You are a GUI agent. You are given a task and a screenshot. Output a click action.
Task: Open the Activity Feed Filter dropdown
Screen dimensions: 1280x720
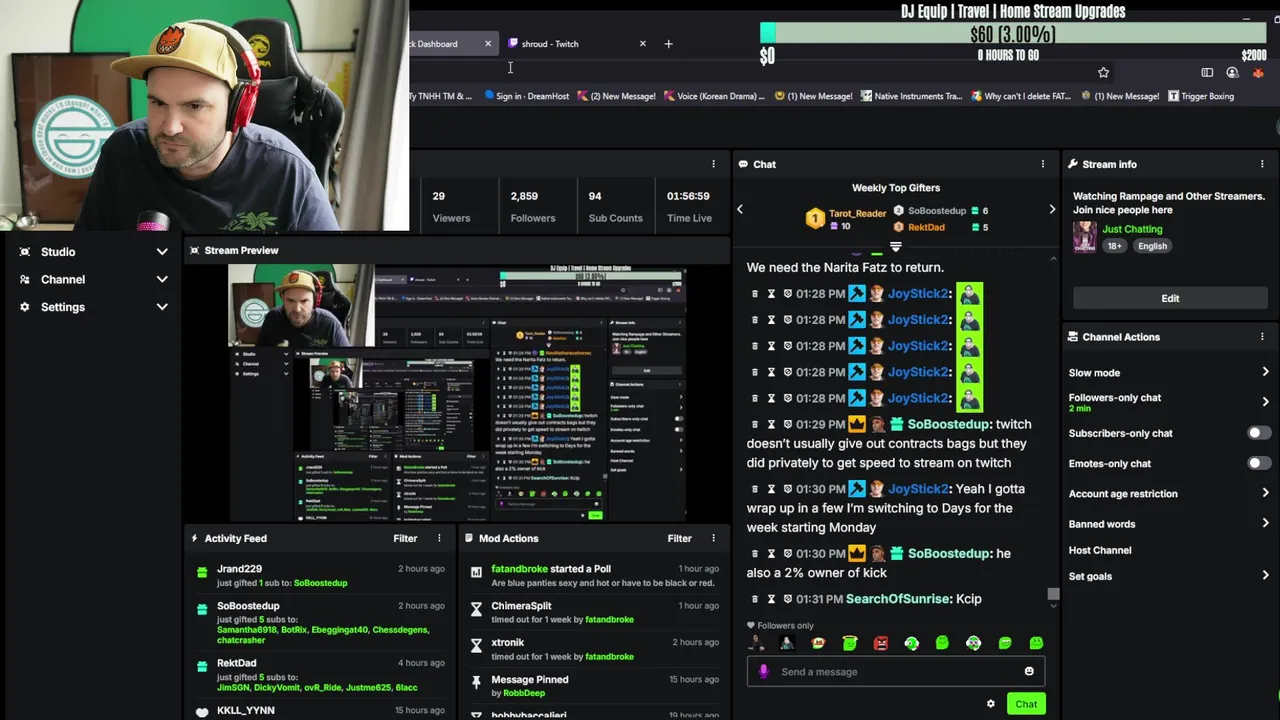[405, 538]
